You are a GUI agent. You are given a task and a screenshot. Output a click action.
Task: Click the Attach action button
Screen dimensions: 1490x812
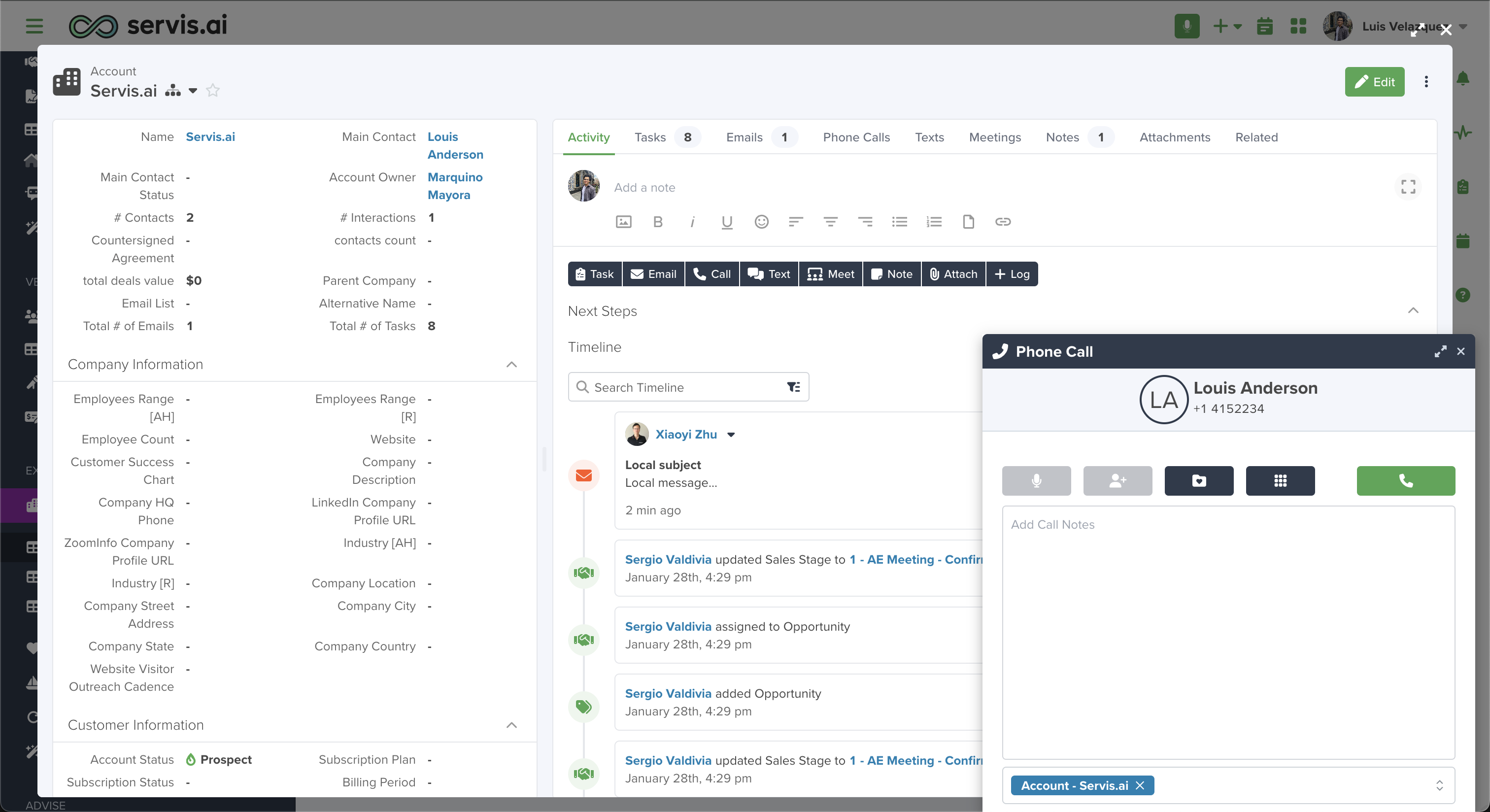(x=953, y=274)
